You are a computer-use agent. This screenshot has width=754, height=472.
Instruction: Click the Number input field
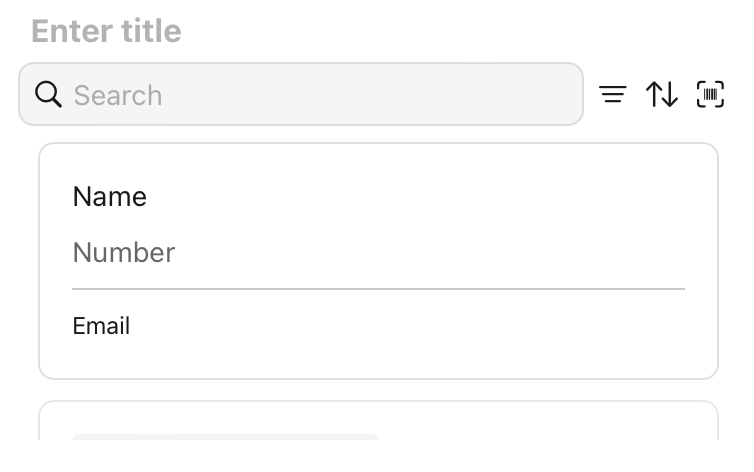(x=378, y=253)
